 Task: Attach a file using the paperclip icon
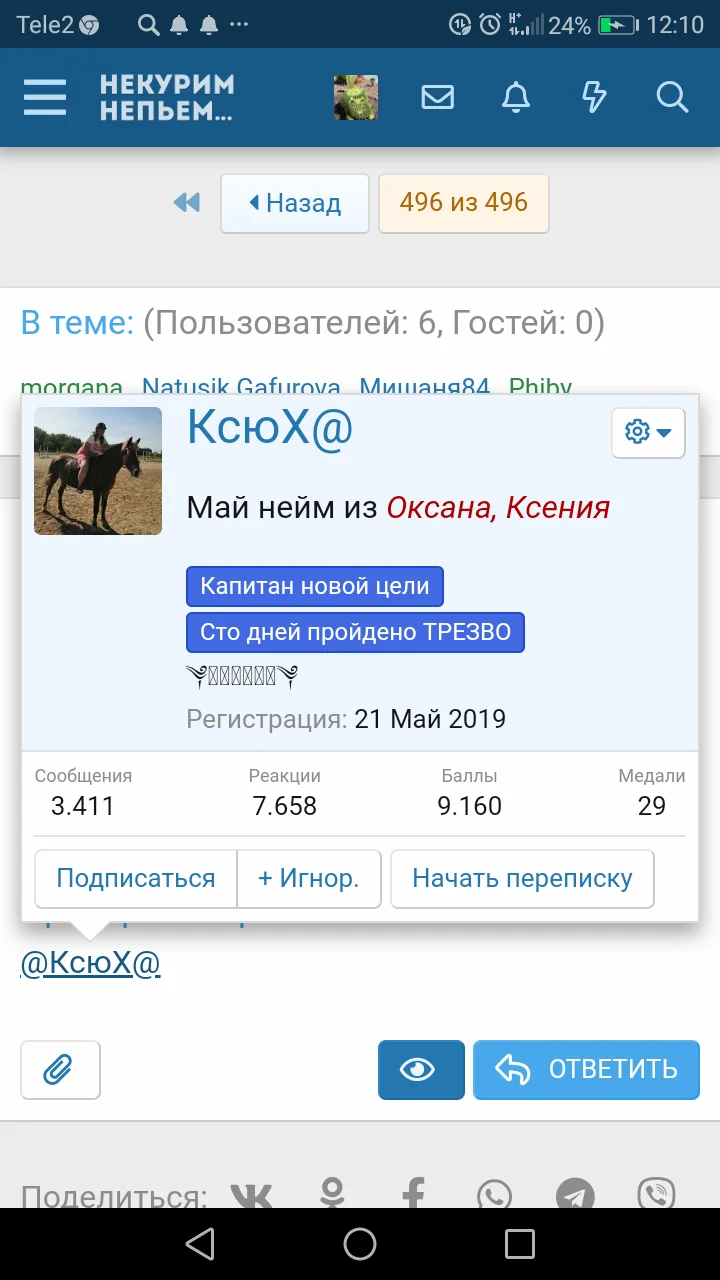[x=60, y=1069]
